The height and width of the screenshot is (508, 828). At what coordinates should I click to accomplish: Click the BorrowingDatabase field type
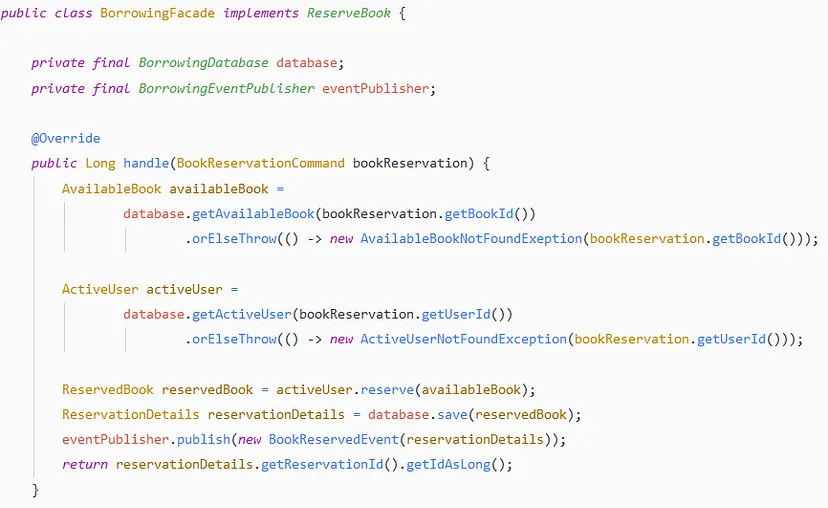pos(203,63)
